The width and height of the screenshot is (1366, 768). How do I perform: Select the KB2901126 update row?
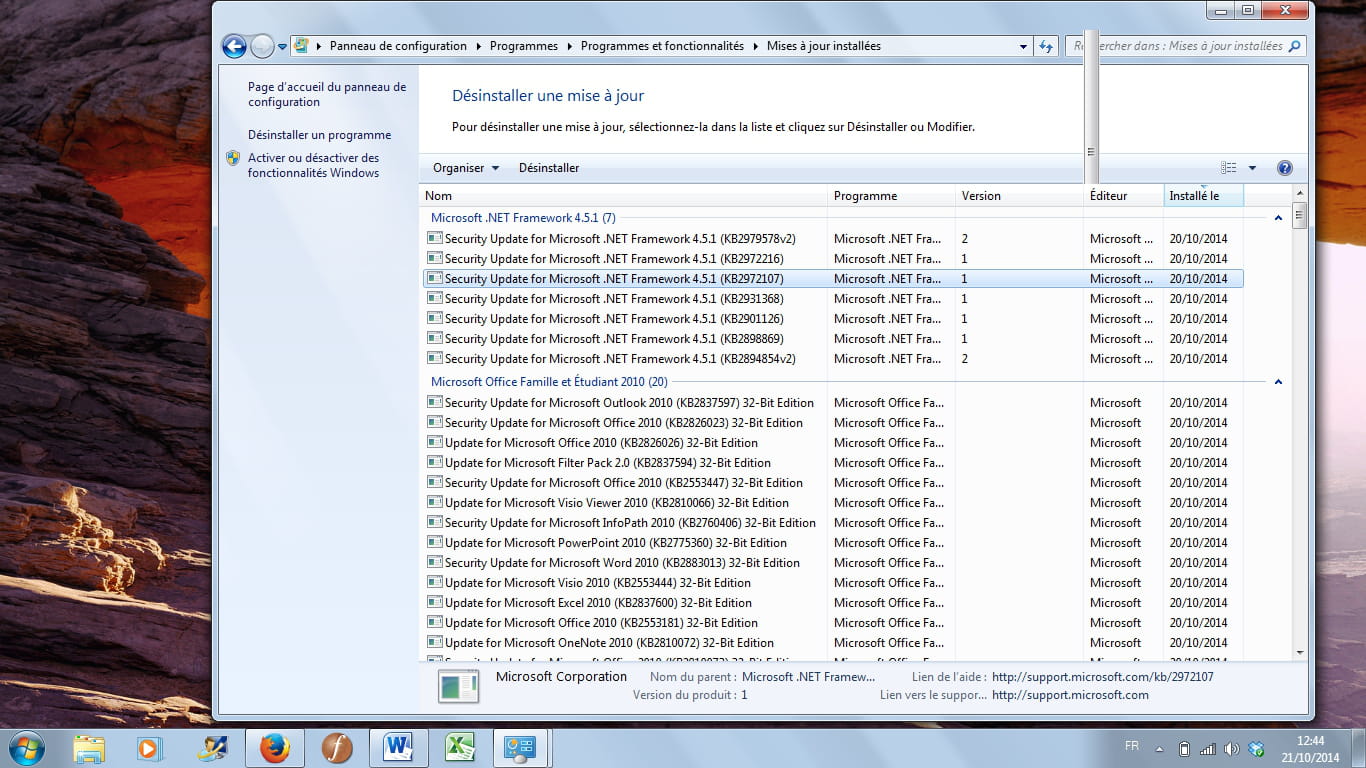[x=833, y=318]
